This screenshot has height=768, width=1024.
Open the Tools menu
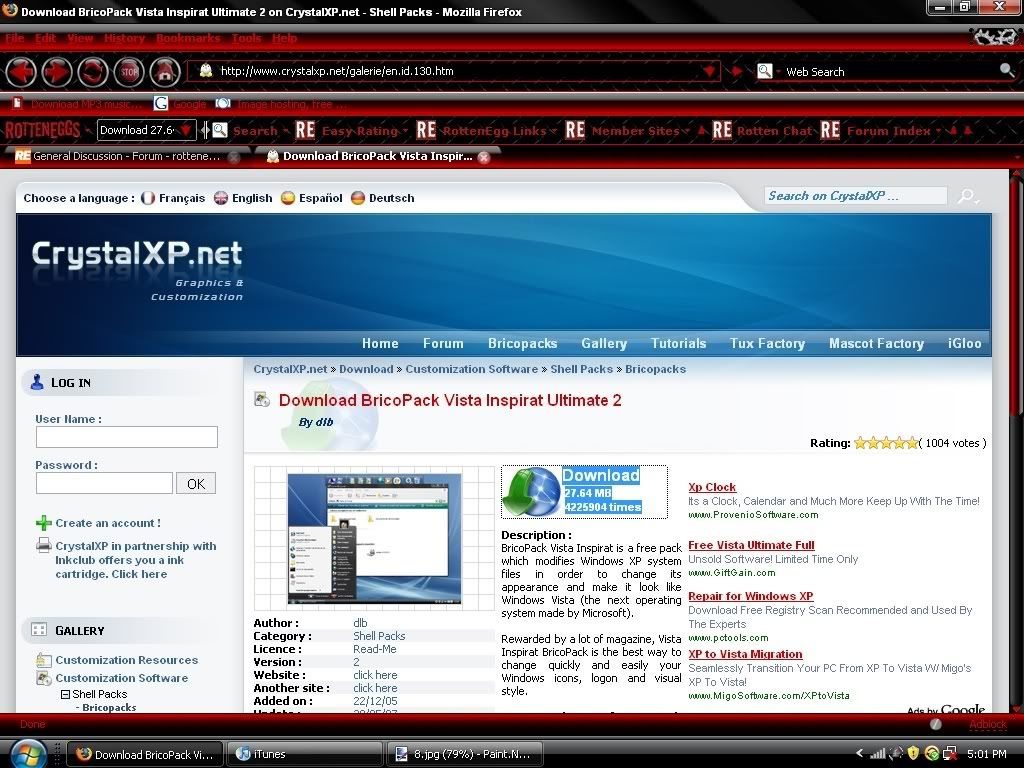tap(246, 38)
